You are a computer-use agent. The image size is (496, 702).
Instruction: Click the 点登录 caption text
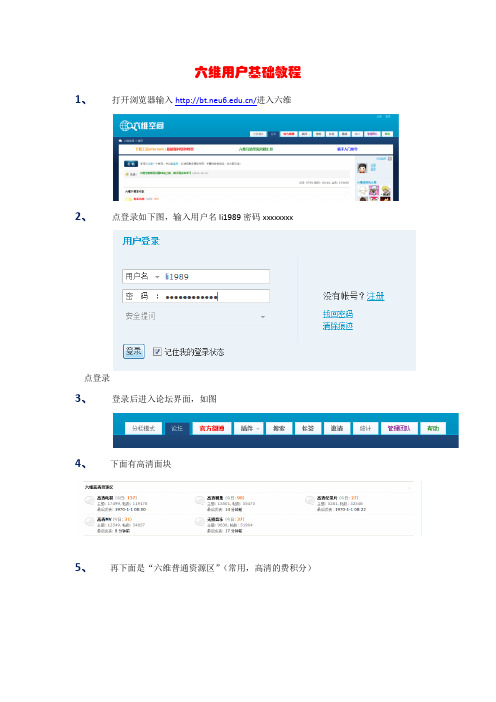tap(97, 378)
